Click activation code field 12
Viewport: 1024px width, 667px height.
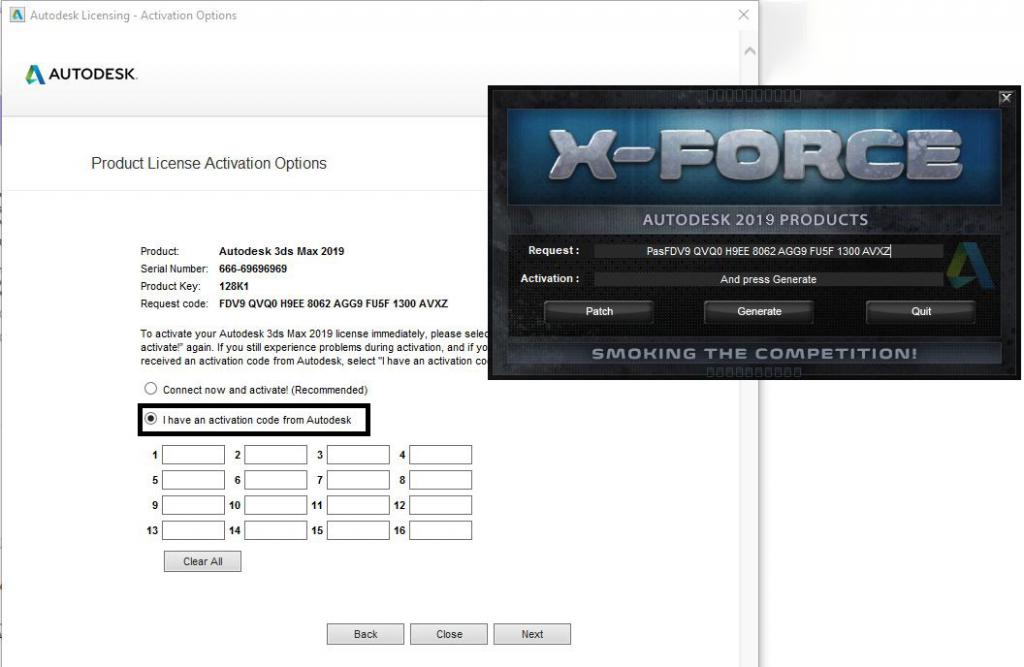click(440, 505)
